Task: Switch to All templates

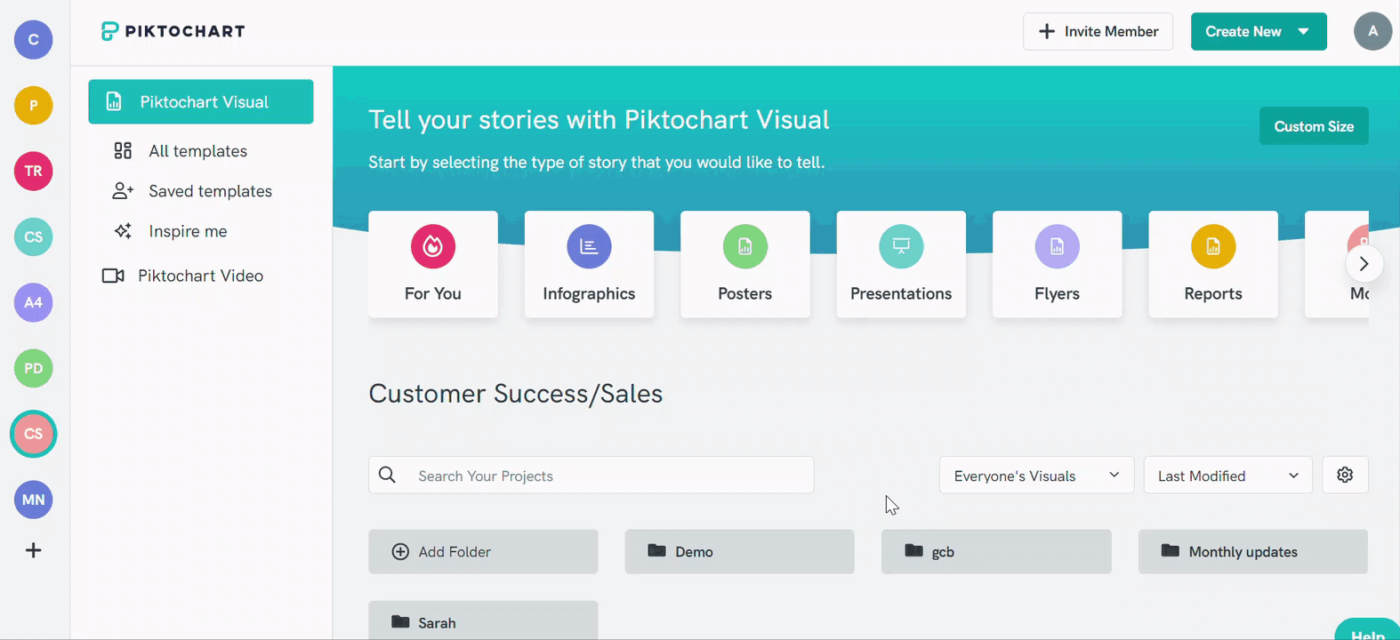Action: 197,150
